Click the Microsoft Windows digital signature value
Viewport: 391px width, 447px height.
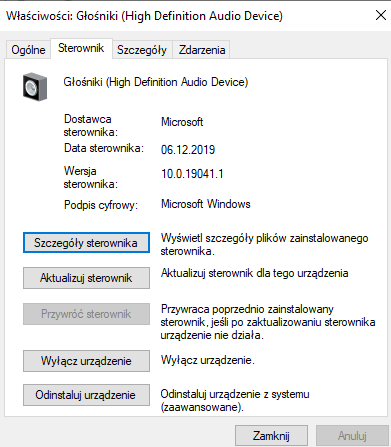pos(206,204)
